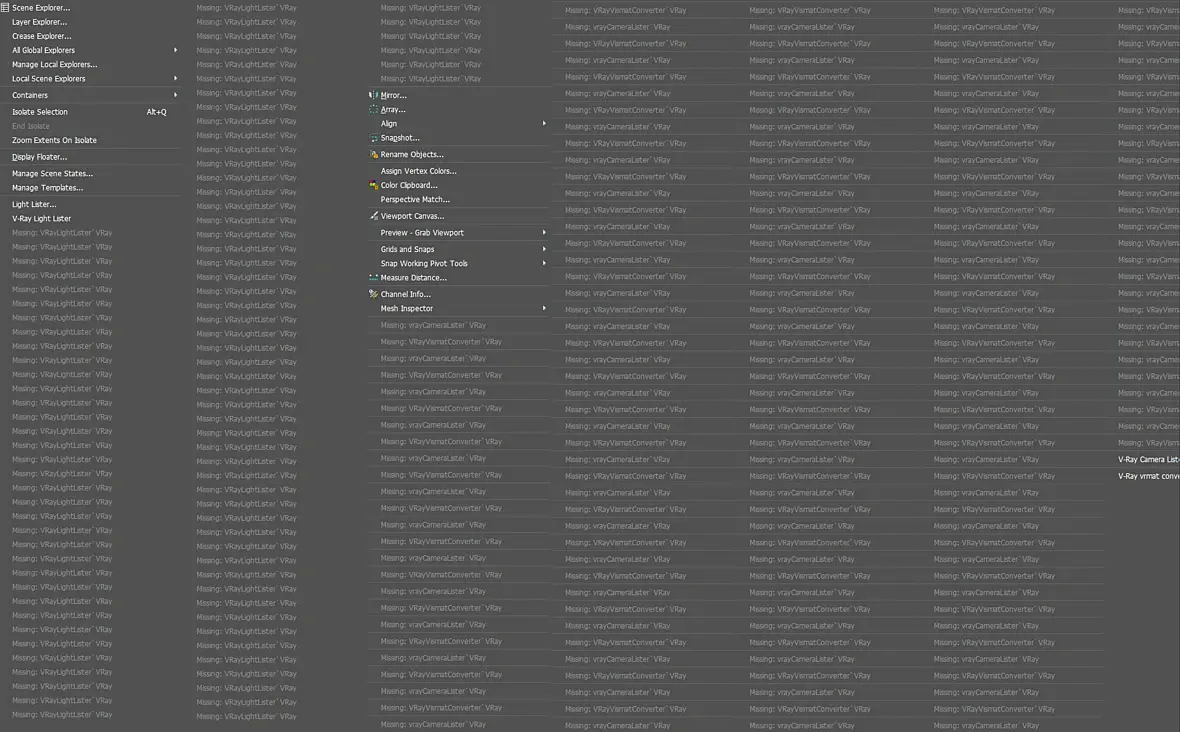Select the V-Ray Camera Lister entry
Screen dimensions: 1180x732
tap(1148, 460)
